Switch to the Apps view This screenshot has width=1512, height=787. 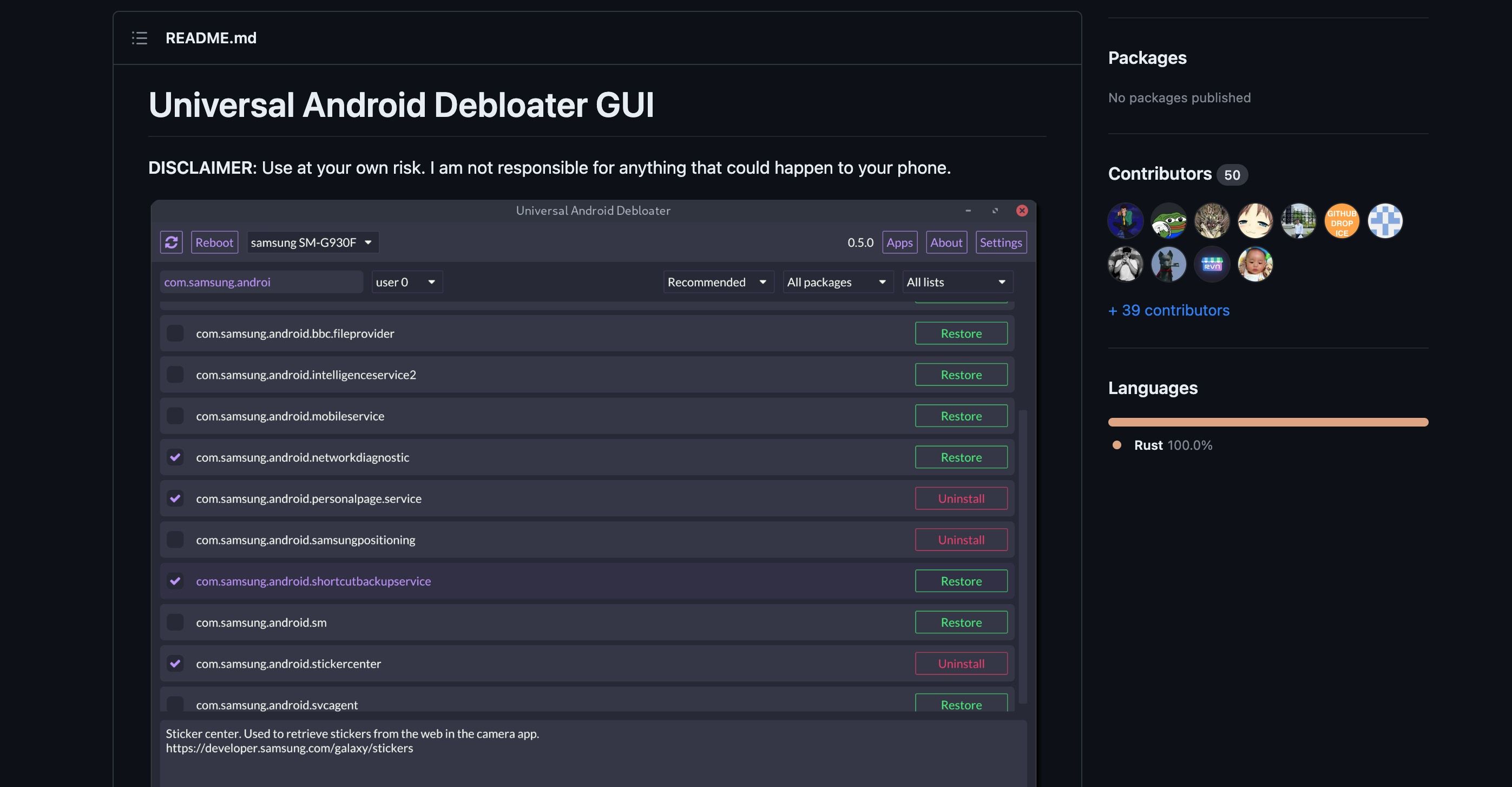[x=900, y=242]
